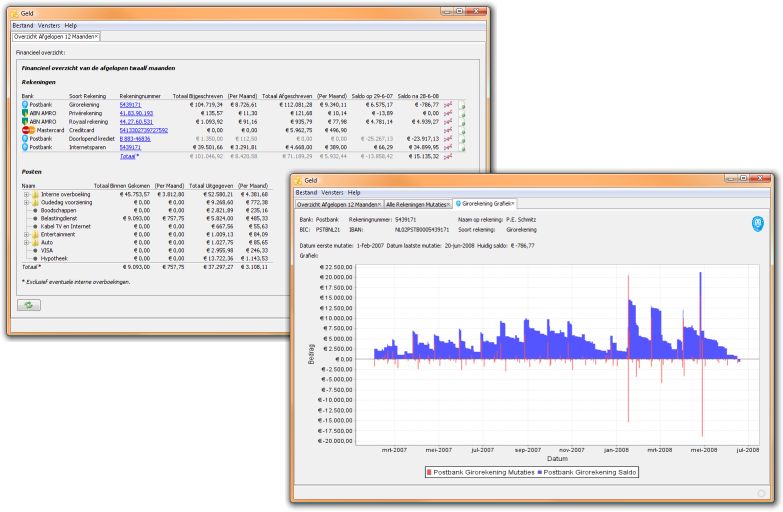The image size is (783, 512).
Task: Click document icon in Creditcard row
Action: tap(462, 131)
